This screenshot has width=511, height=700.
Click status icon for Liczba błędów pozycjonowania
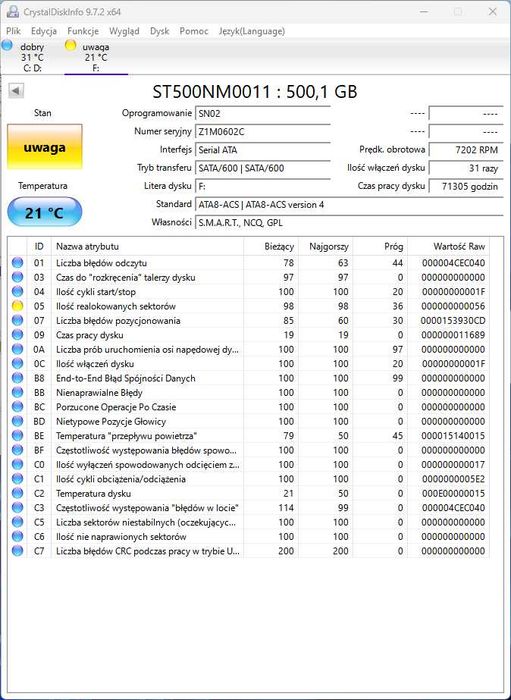point(17,321)
